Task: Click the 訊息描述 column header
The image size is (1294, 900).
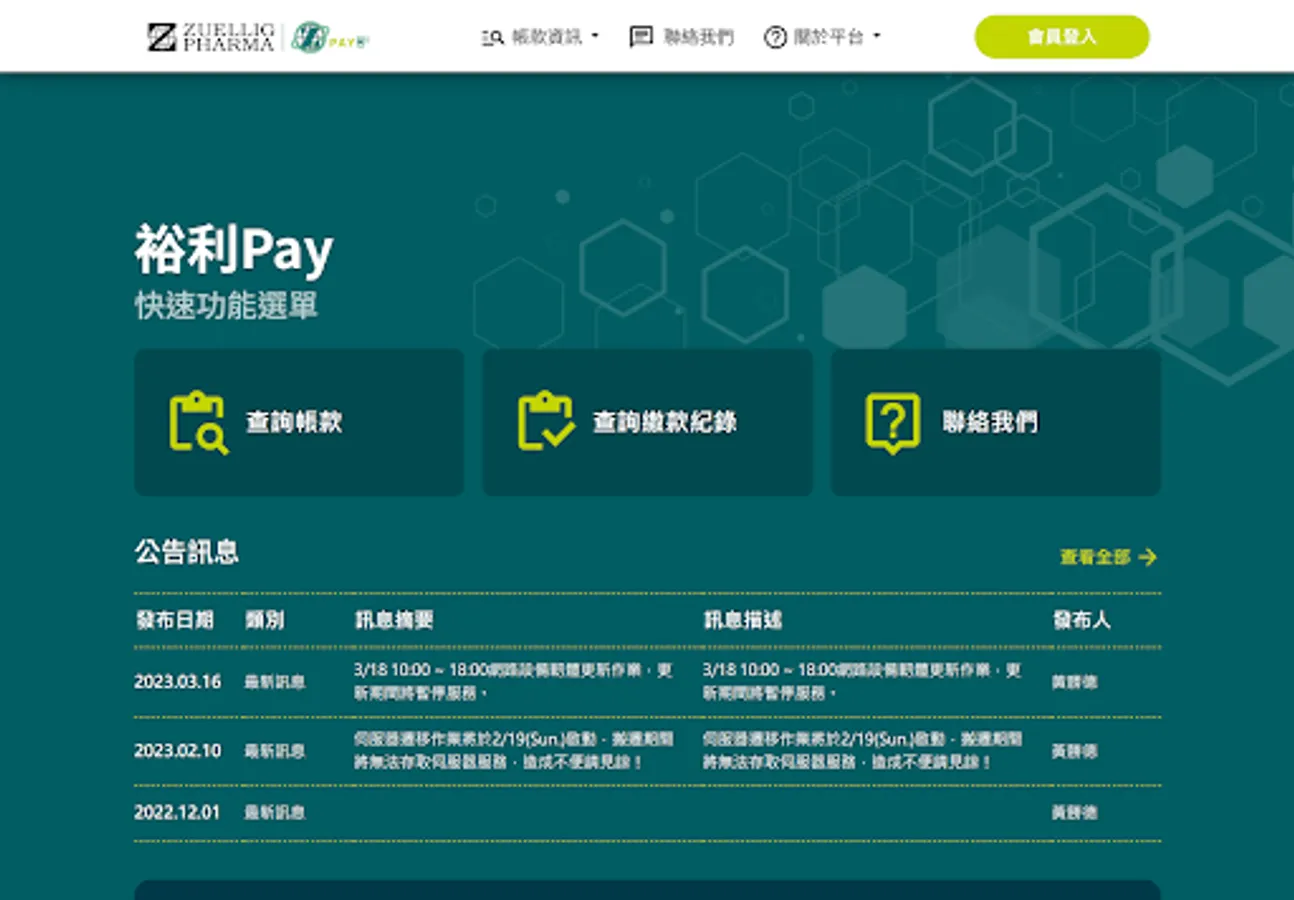Action: (743, 620)
